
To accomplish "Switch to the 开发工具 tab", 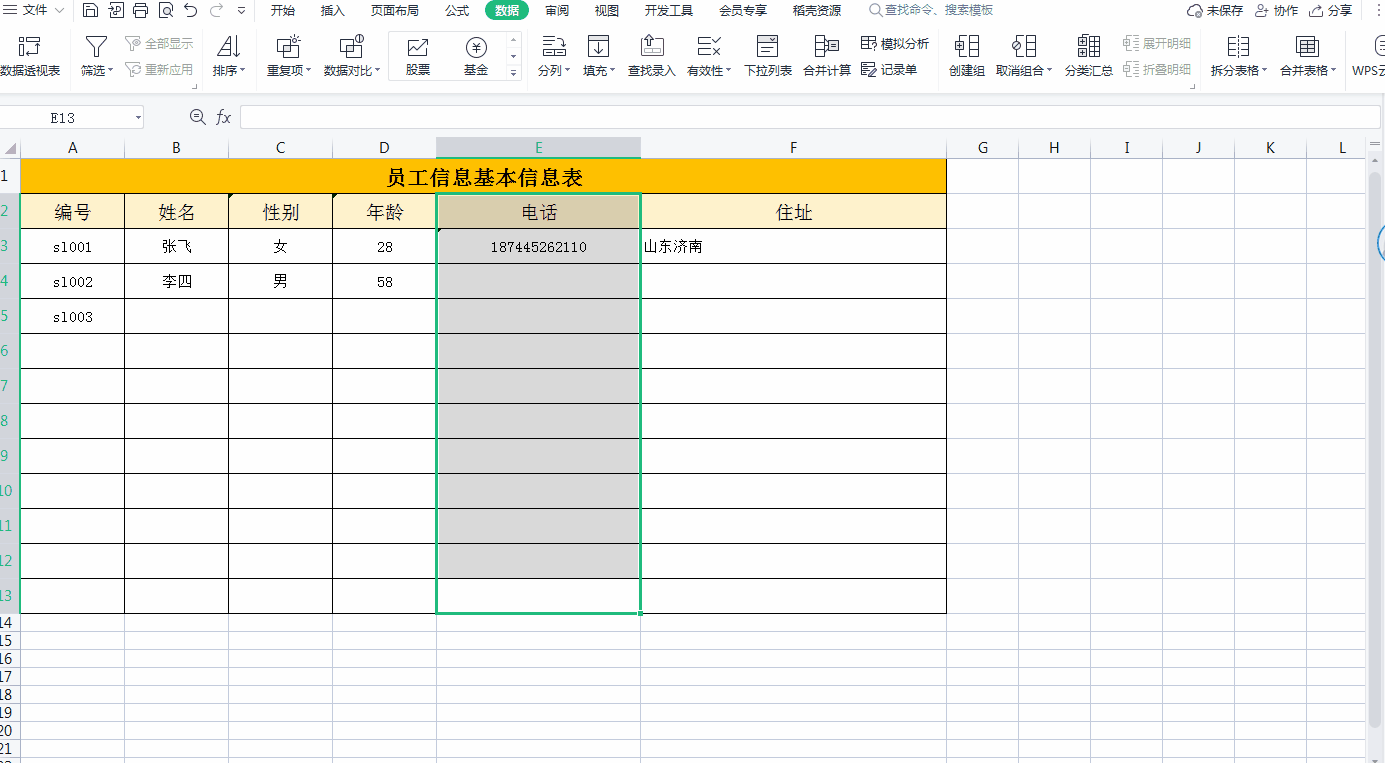I will [669, 11].
